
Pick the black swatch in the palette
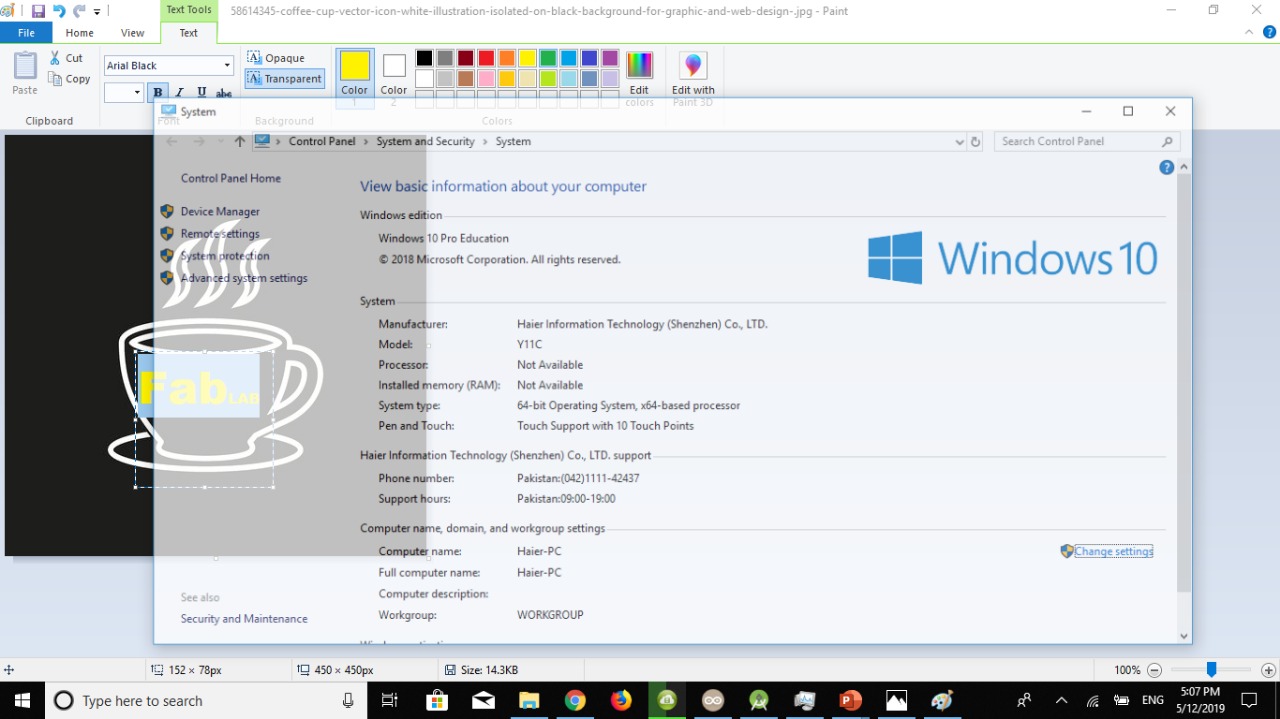click(x=424, y=58)
